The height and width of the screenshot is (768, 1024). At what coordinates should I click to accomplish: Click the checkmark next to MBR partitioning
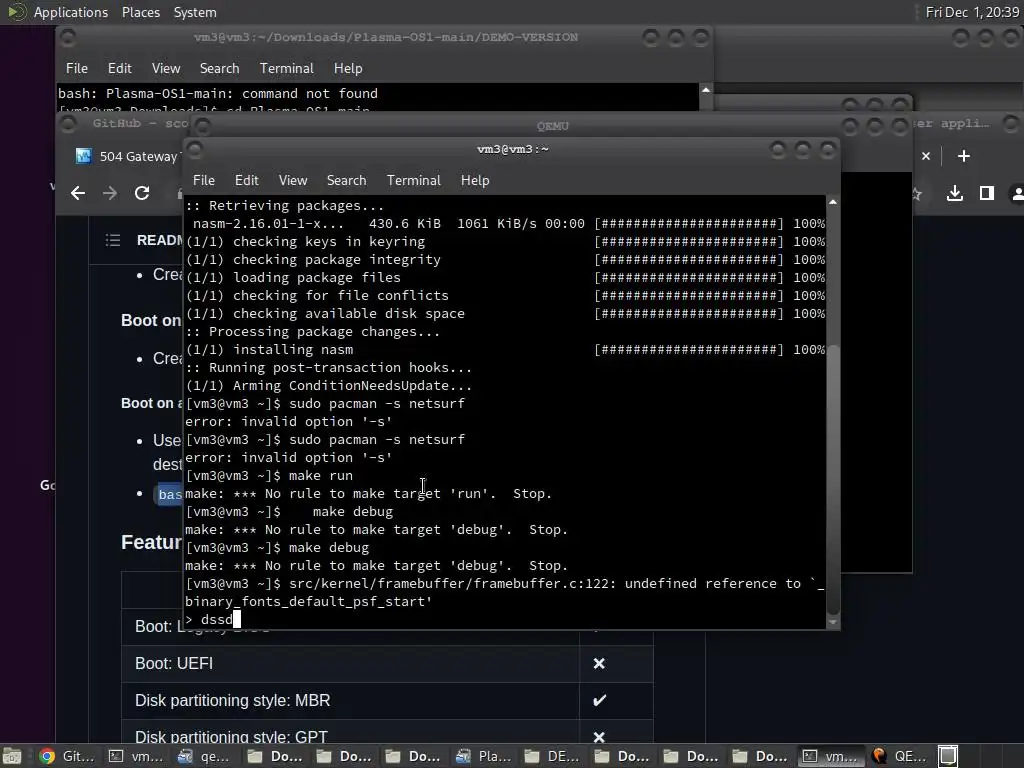[x=599, y=701]
